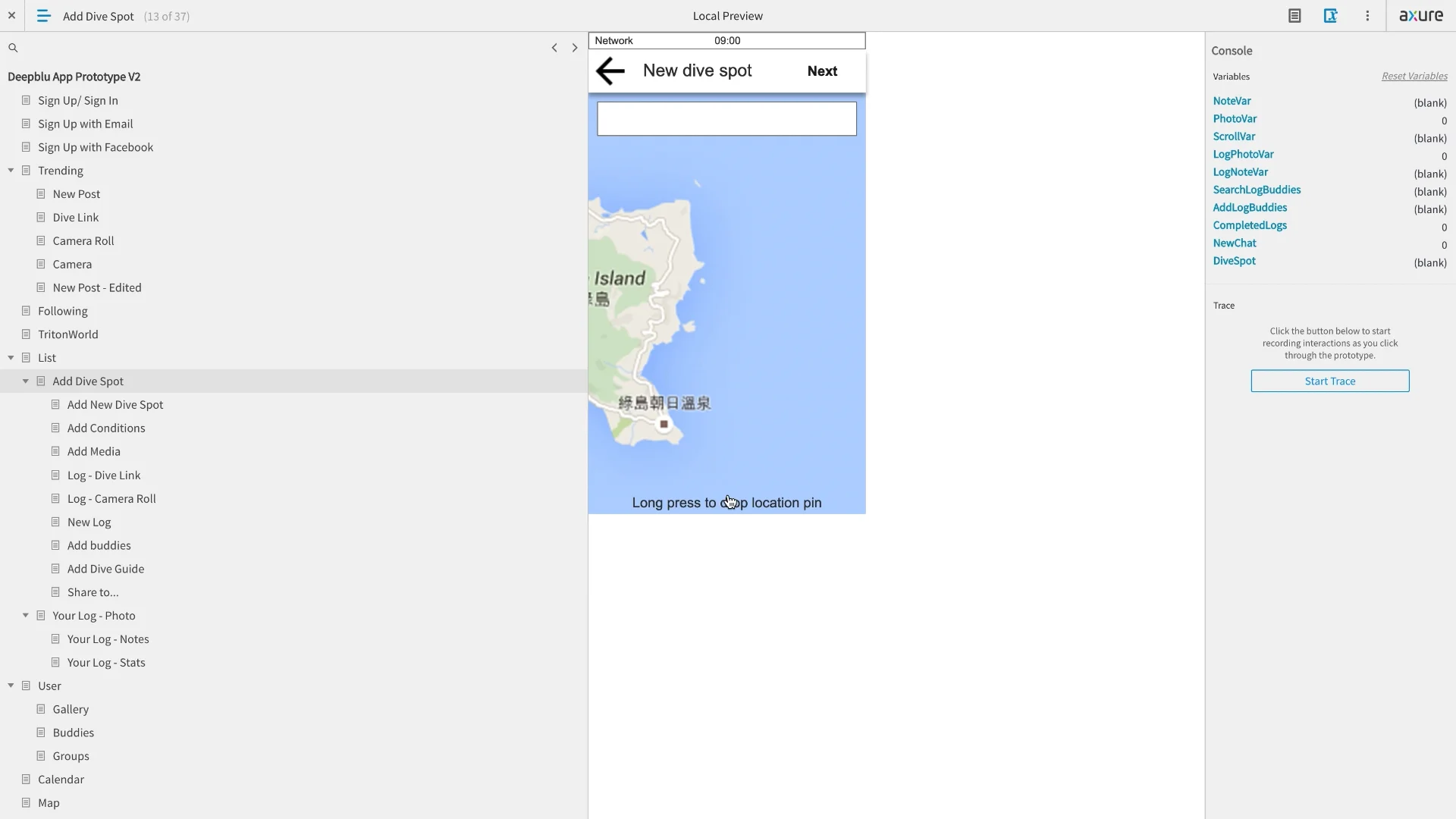
Task: Collapse the User tree node
Action: (x=11, y=686)
